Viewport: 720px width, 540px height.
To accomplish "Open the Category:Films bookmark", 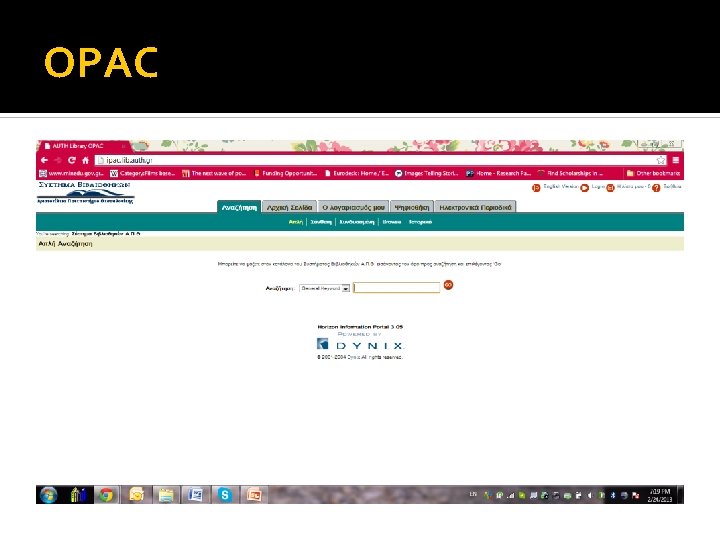I will (x=143, y=173).
